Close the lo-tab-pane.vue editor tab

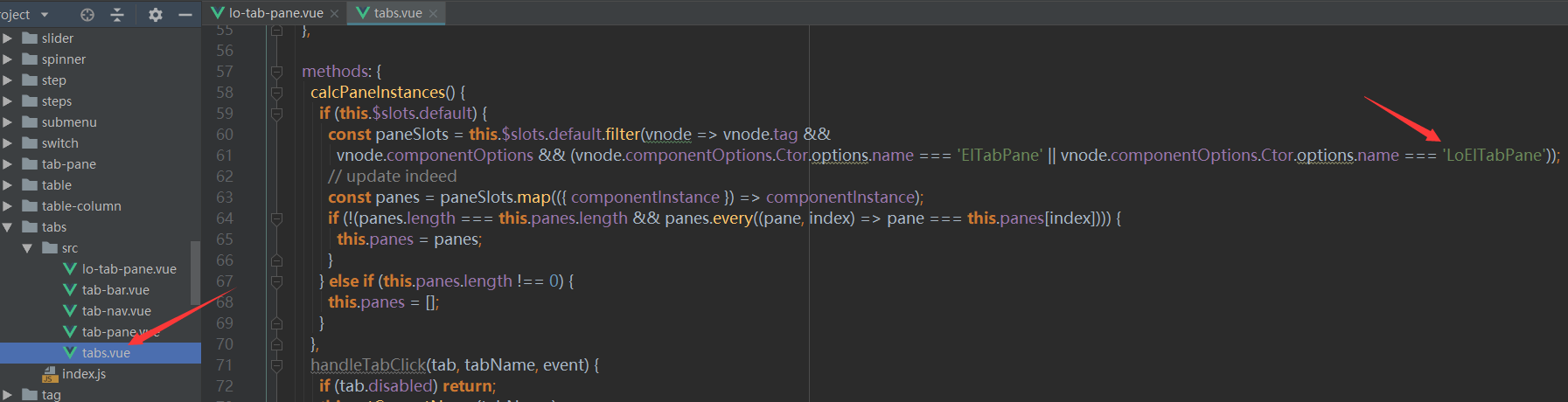334,13
